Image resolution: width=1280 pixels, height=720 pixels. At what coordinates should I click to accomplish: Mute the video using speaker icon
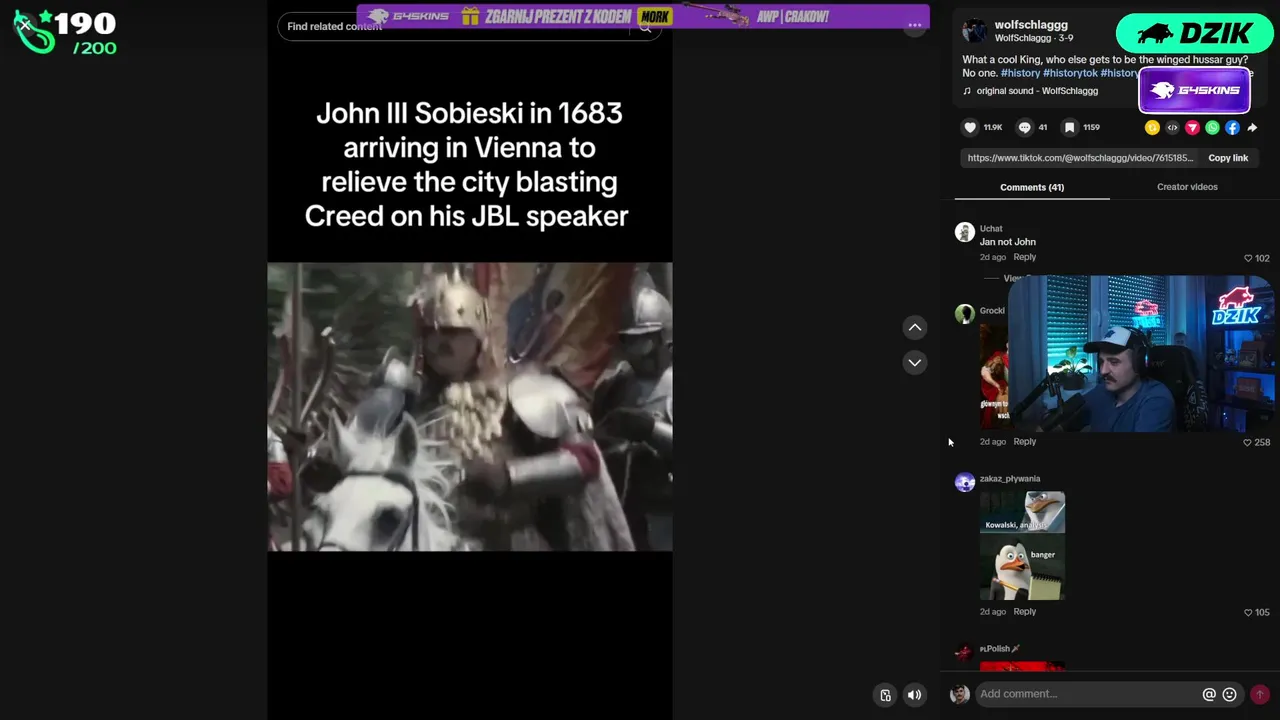[x=914, y=695]
